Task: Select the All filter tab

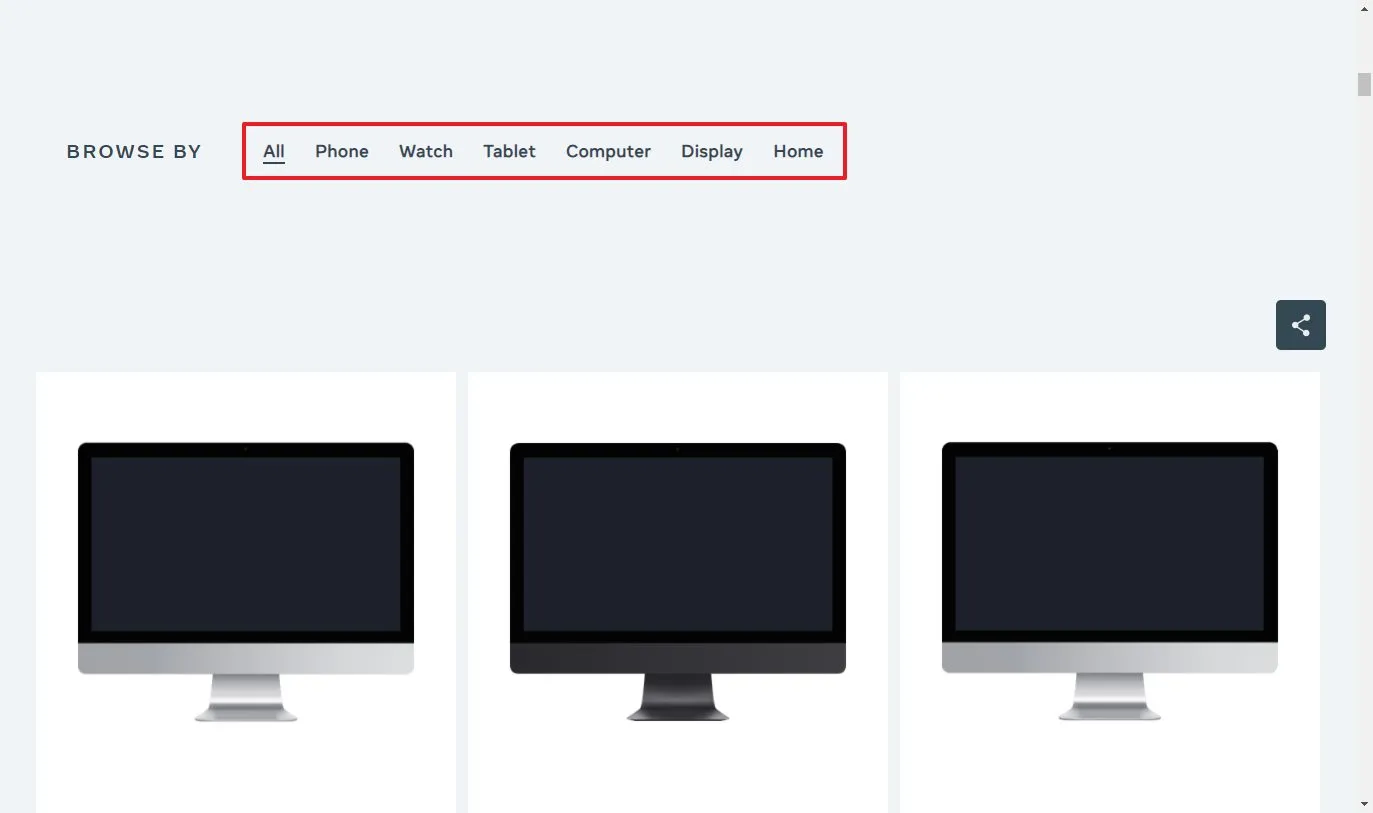Action: point(274,151)
